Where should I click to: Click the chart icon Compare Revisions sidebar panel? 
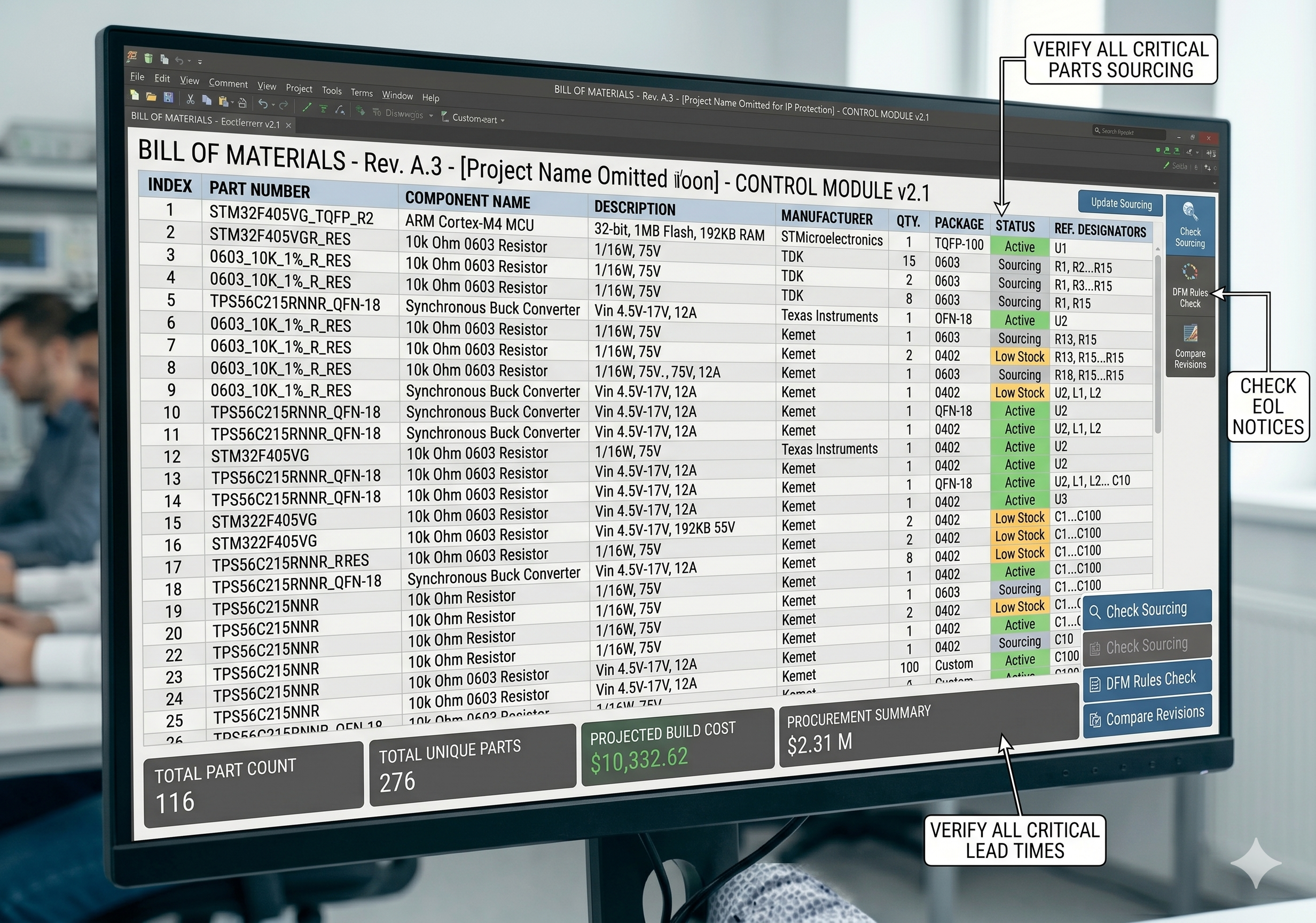(x=1190, y=347)
